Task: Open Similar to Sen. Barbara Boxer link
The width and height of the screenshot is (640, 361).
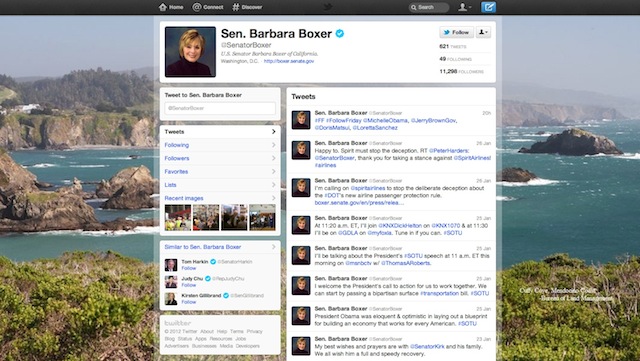Action: pos(202,247)
